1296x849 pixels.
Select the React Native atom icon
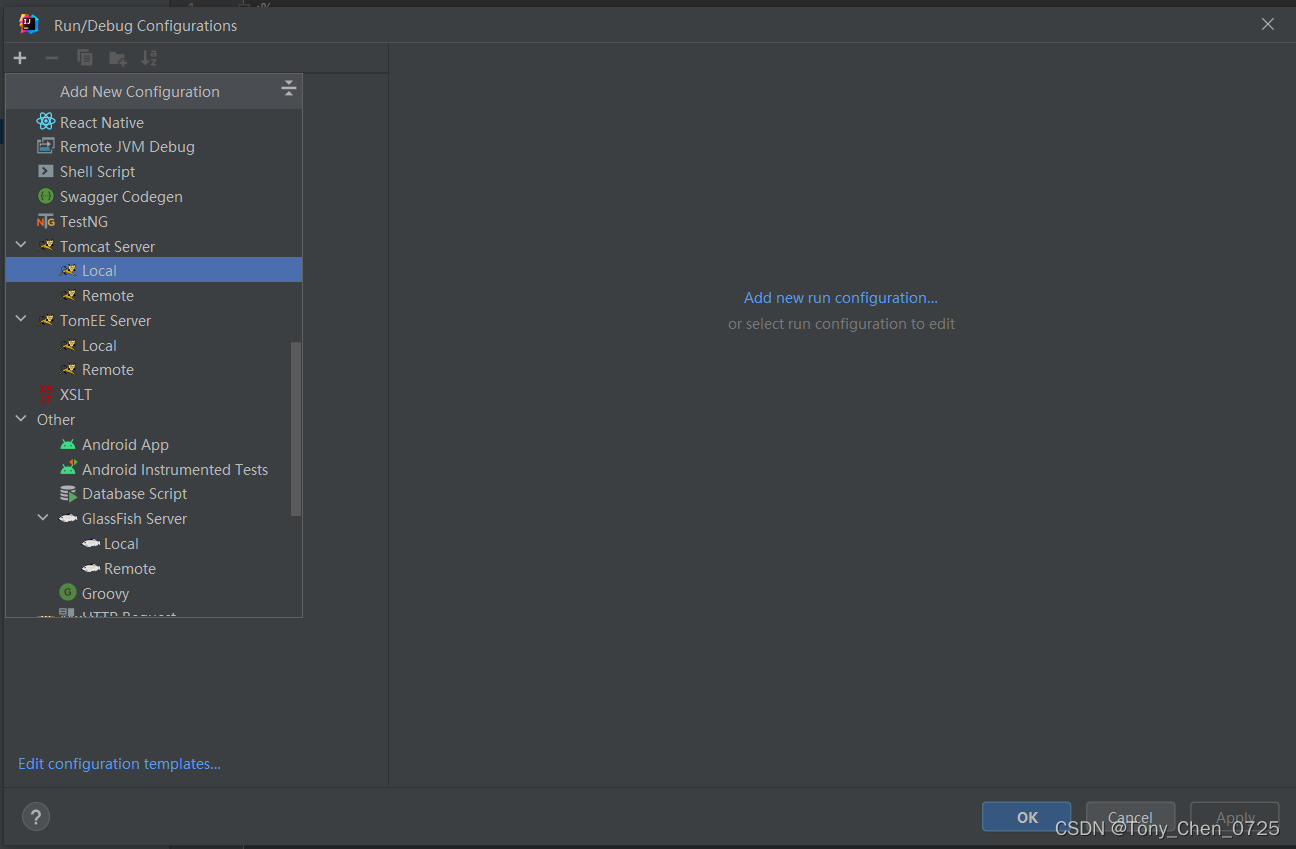pos(46,122)
